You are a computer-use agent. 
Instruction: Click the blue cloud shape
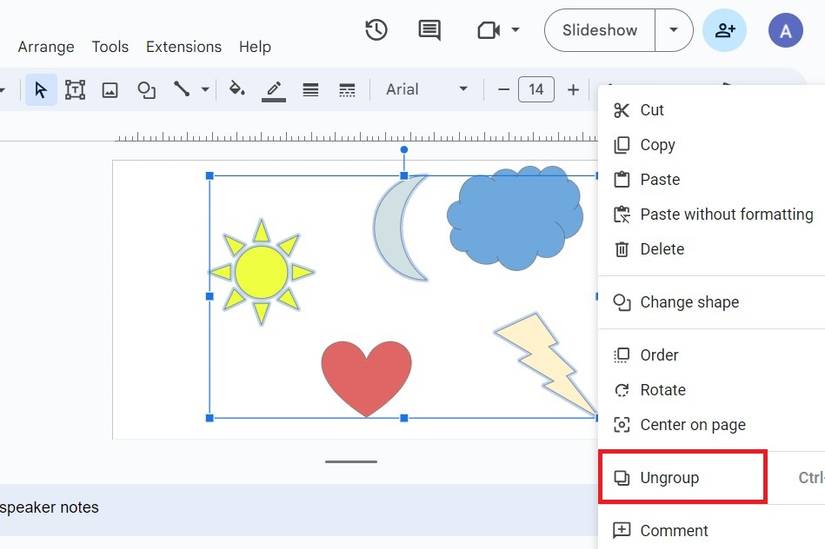coord(515,217)
